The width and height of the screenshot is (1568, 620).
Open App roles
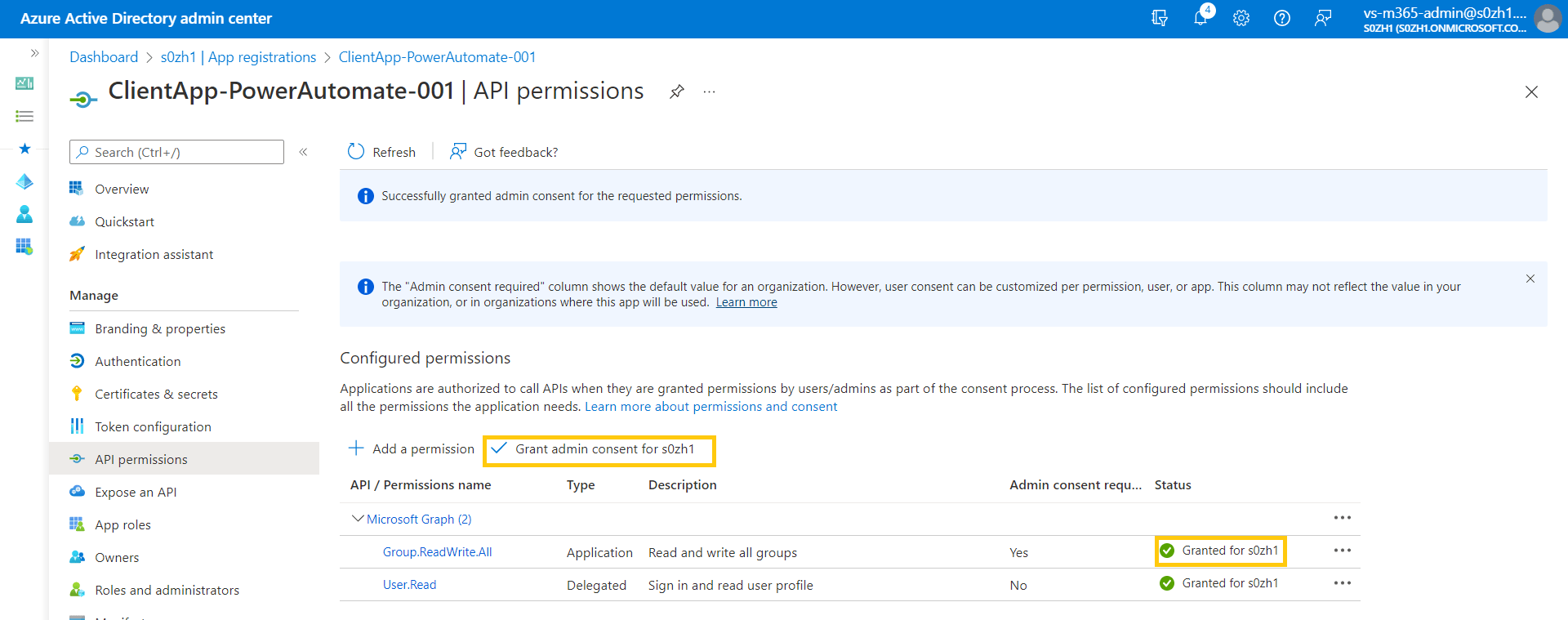point(122,524)
